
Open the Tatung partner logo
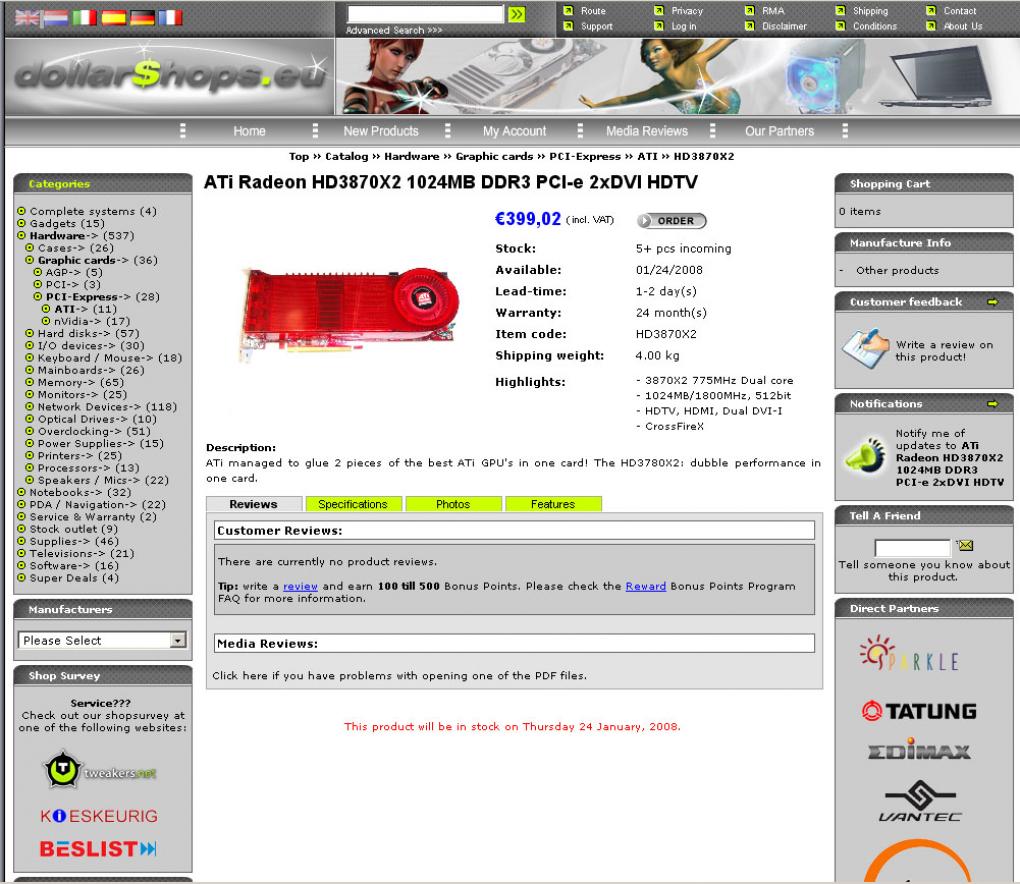point(919,711)
